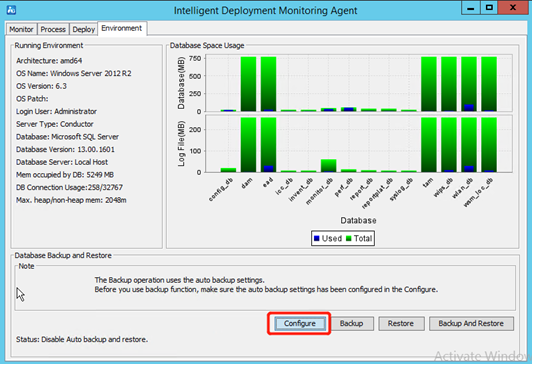Viewport: 533px width, 365px height.
Task: Click the dam bar in Database(MB) chart
Action: (x=248, y=84)
